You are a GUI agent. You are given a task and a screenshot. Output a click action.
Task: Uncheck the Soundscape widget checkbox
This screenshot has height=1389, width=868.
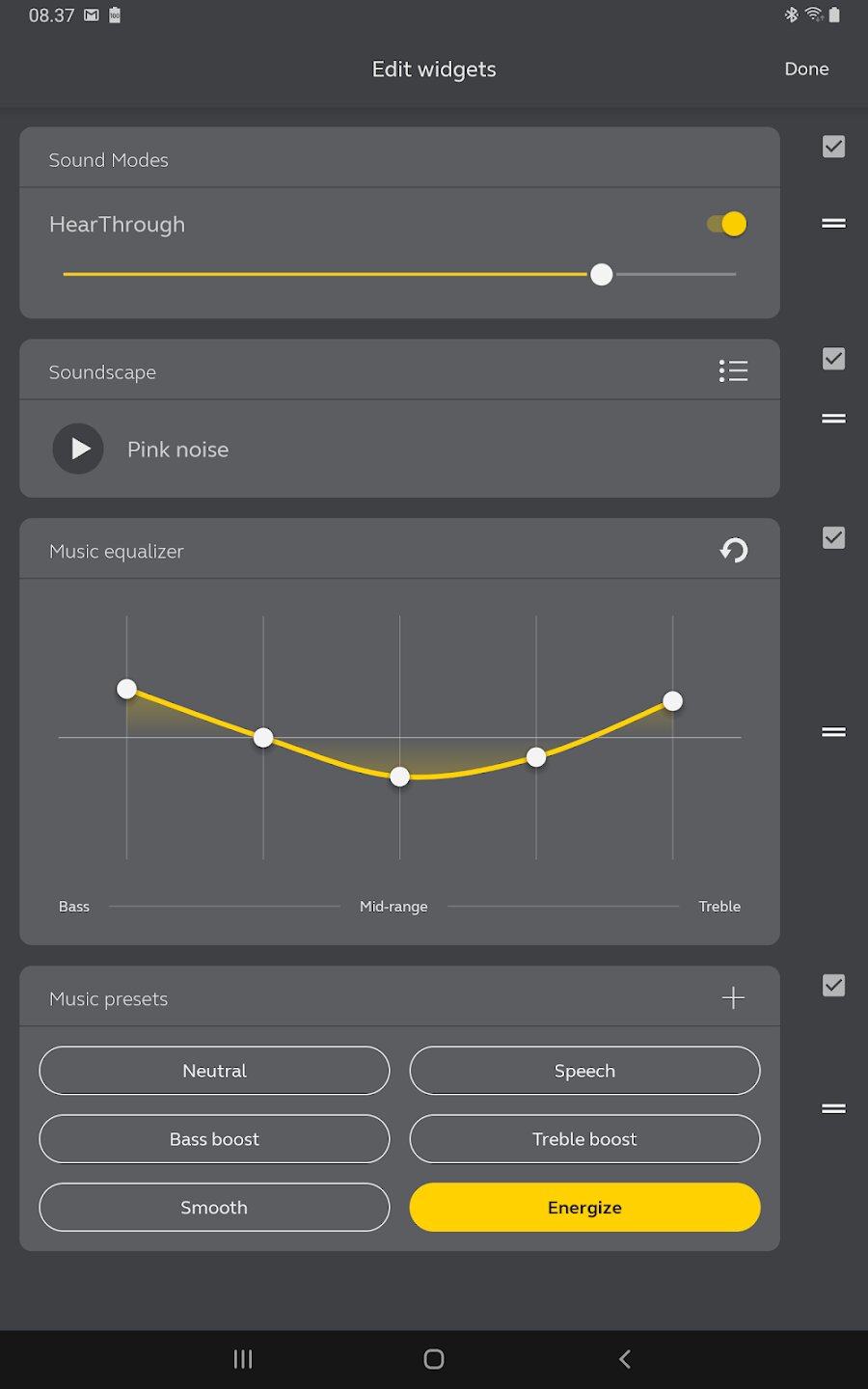pyautogui.click(x=833, y=359)
